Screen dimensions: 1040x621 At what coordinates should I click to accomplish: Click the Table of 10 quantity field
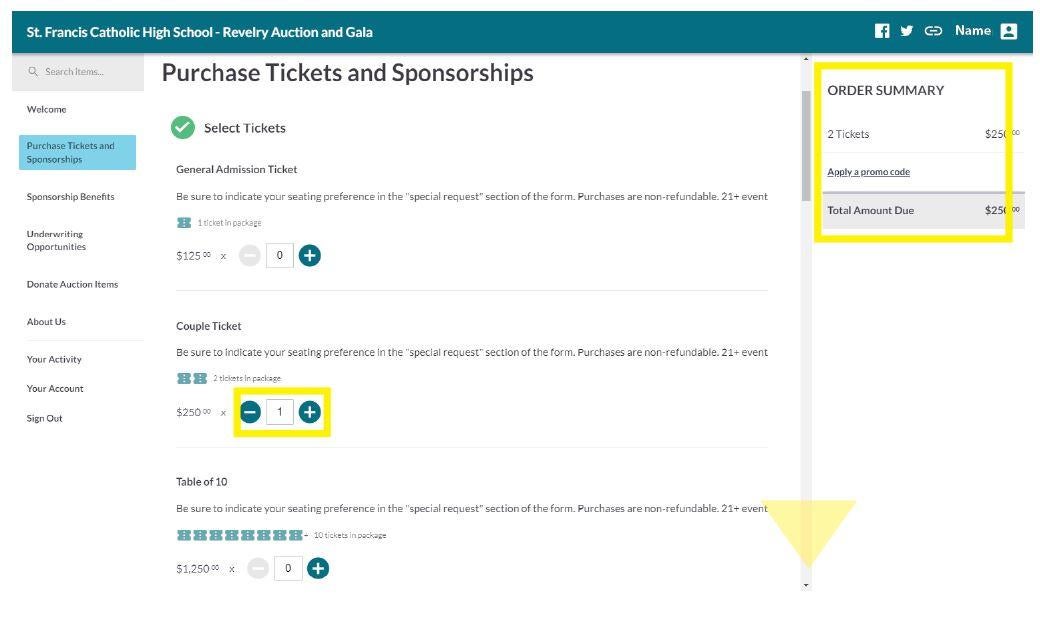point(288,569)
